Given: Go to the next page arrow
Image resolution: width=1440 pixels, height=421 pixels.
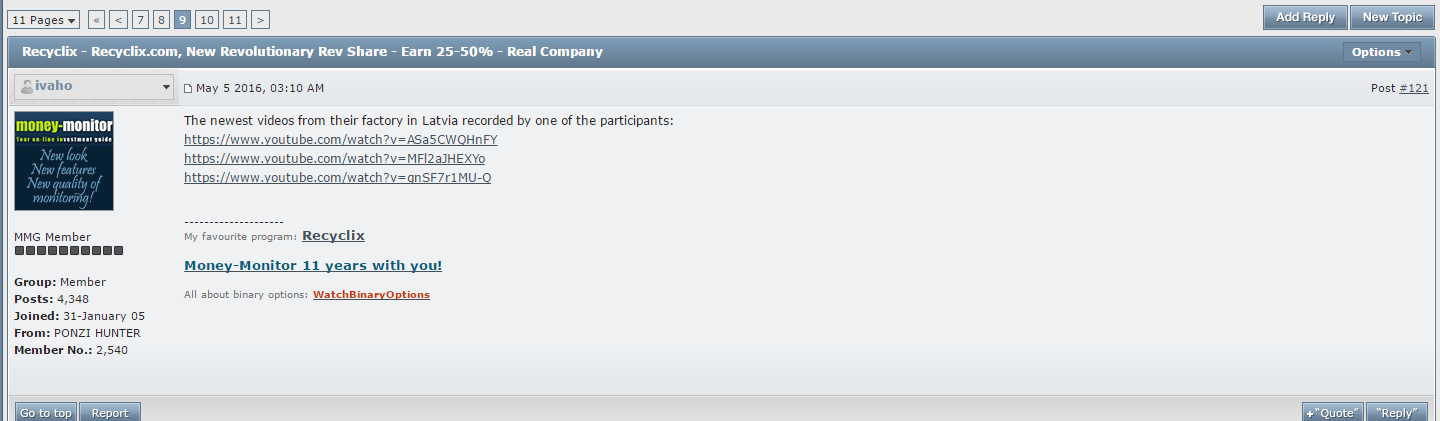Looking at the screenshot, I should pyautogui.click(x=260, y=19).
